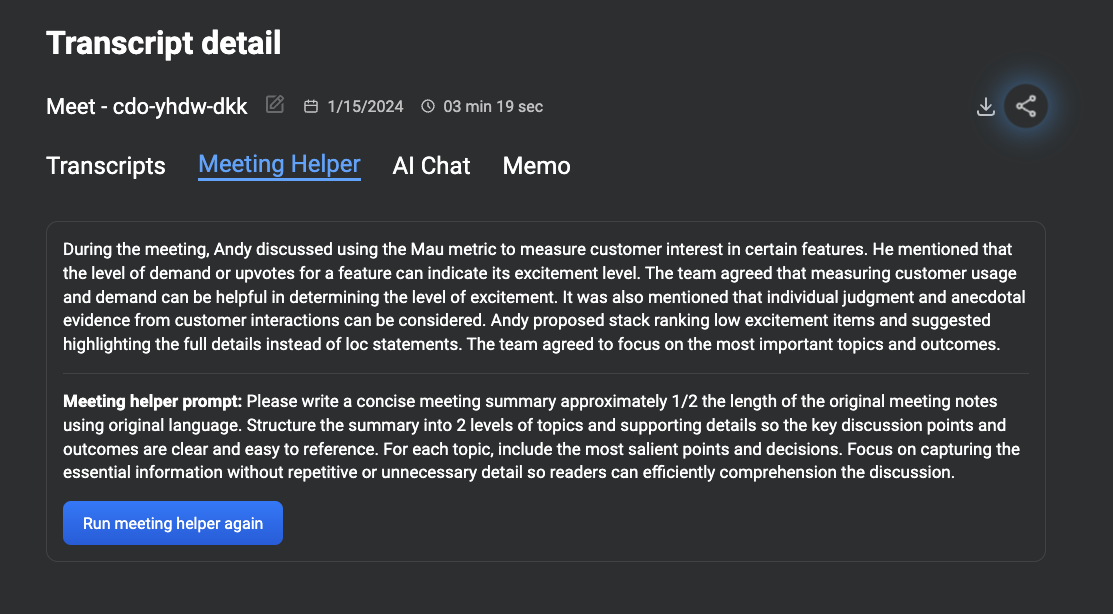Screen dimensions: 1113x614
Task: Open the share icon button
Action: coord(1026,106)
